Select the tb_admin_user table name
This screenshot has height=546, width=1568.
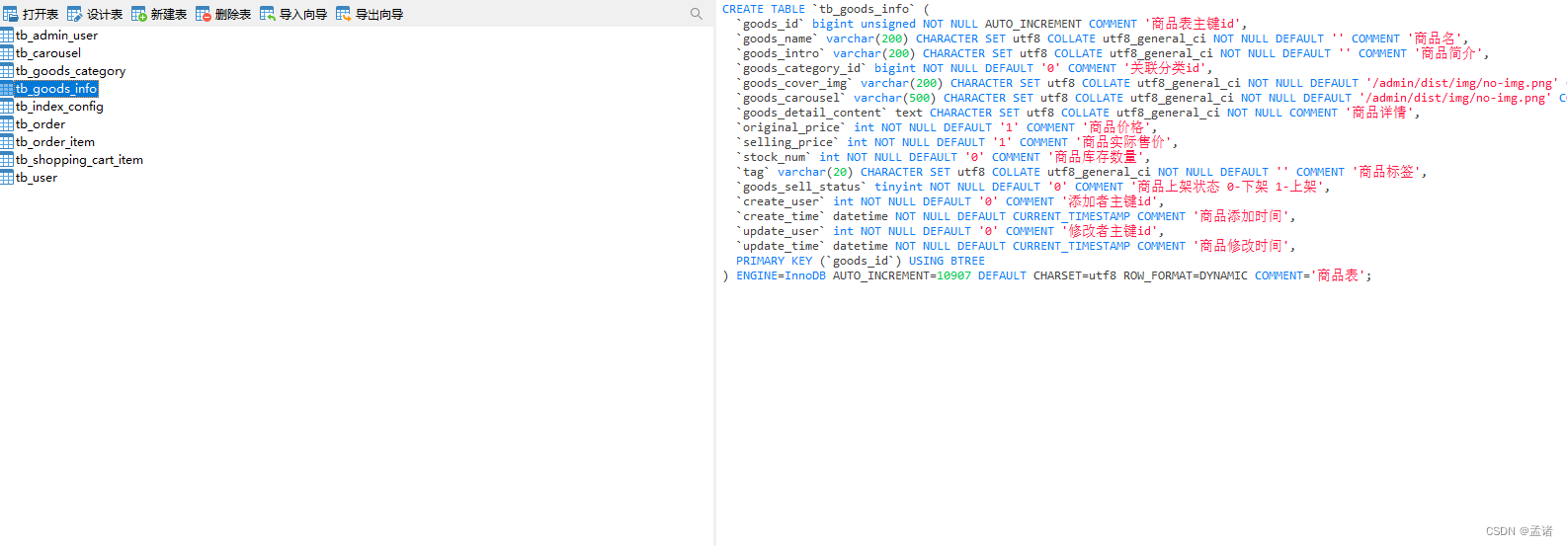[x=56, y=36]
